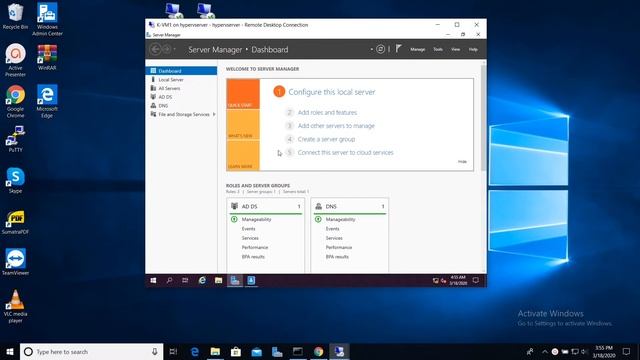Click Server Manager vertical scrollbar

click(x=484, y=117)
